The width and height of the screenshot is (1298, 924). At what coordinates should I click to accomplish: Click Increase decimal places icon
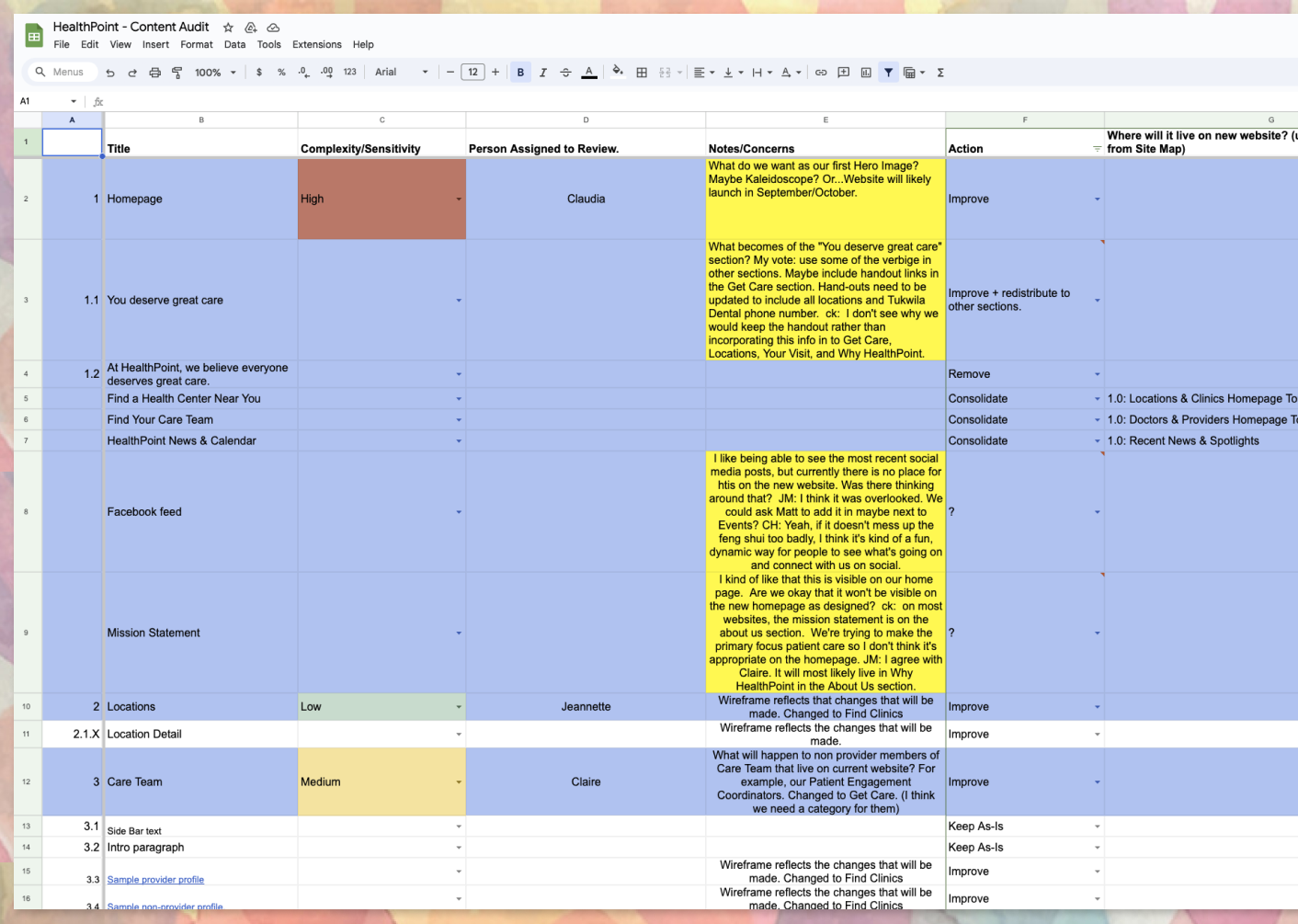(x=326, y=73)
